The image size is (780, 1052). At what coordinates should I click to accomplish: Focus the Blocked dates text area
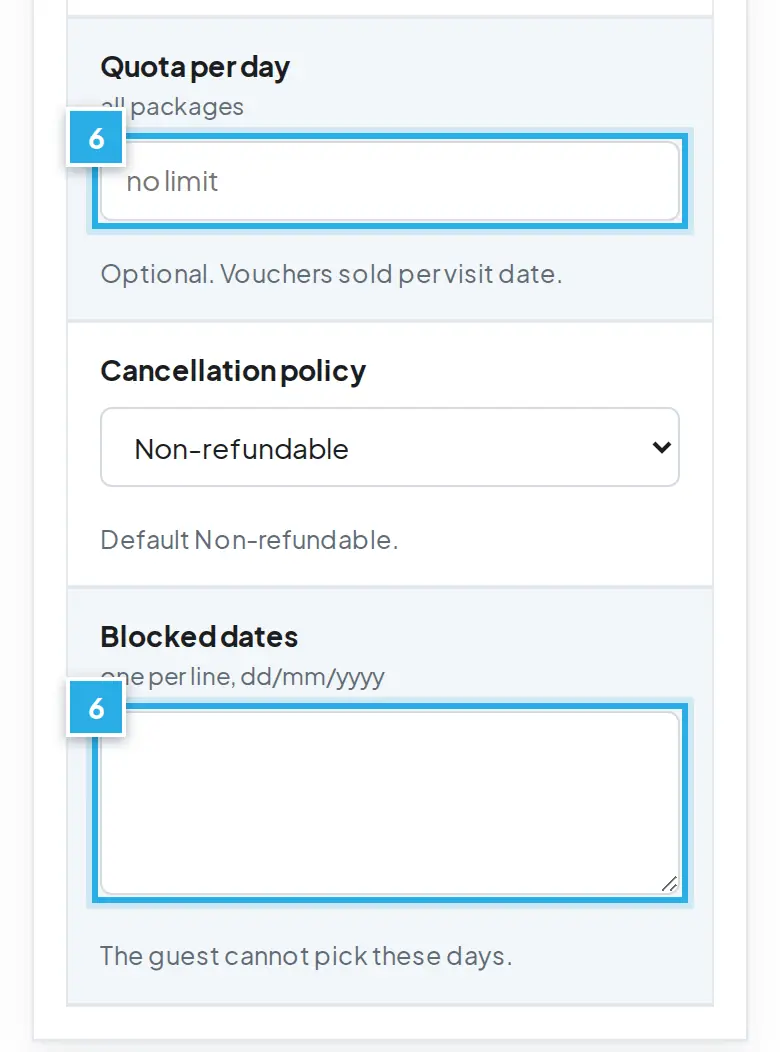coord(390,803)
